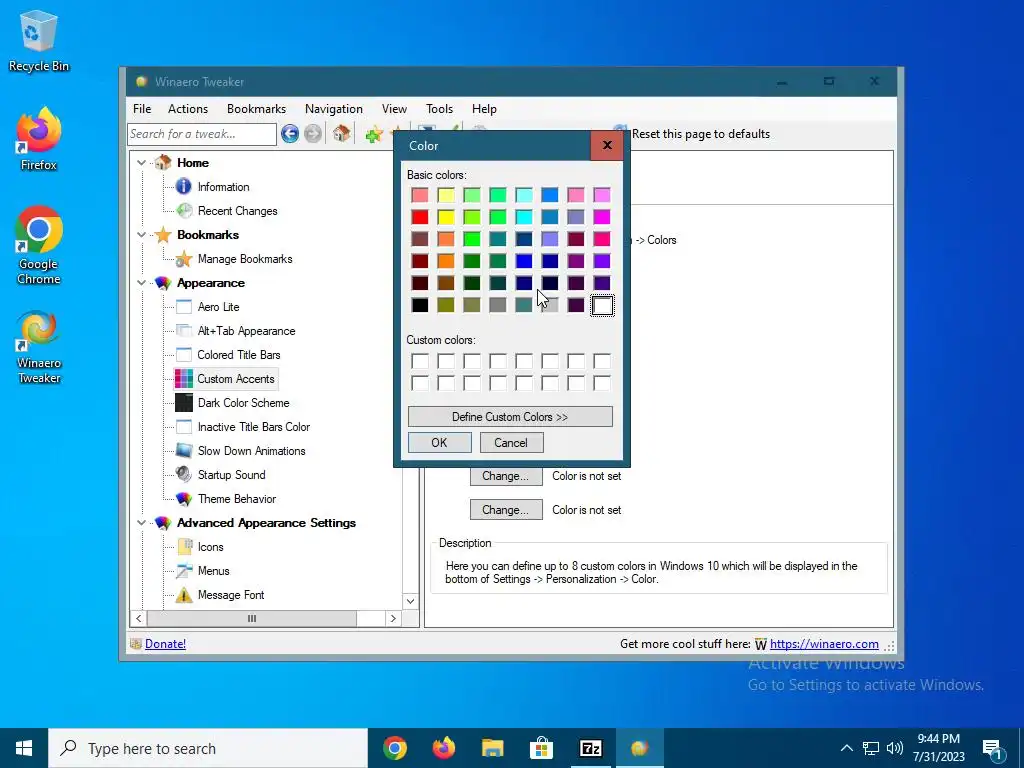Viewport: 1024px width, 768px height.
Task: Collapse the Home tree node
Action: [x=142, y=163]
